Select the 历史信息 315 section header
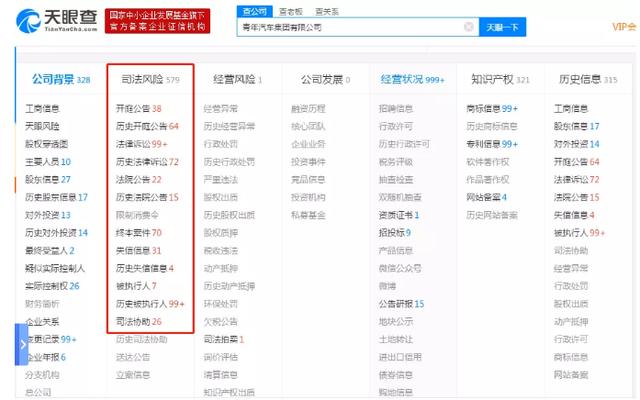 (x=588, y=79)
